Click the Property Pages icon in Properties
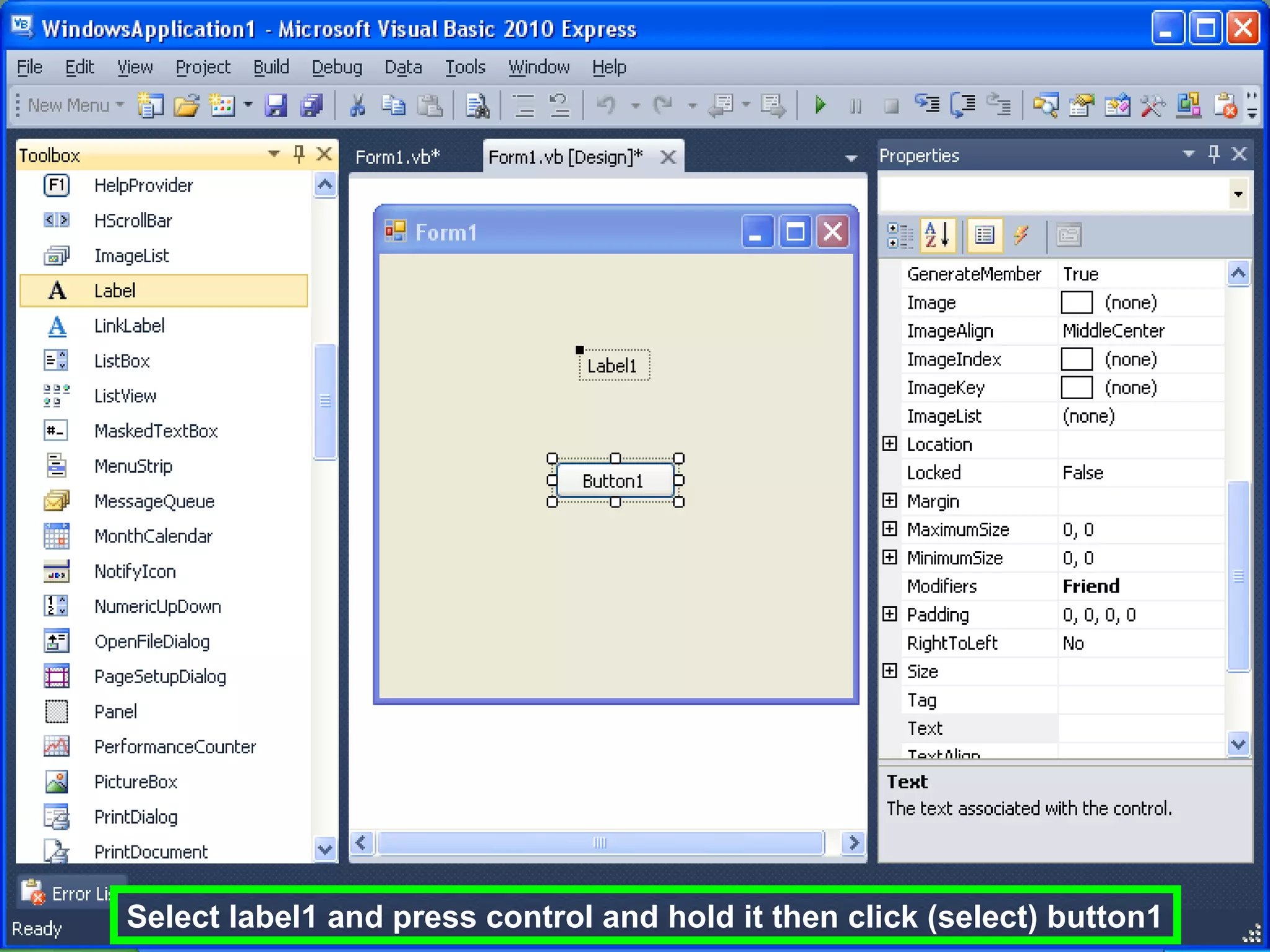1270x952 pixels. [1068, 236]
